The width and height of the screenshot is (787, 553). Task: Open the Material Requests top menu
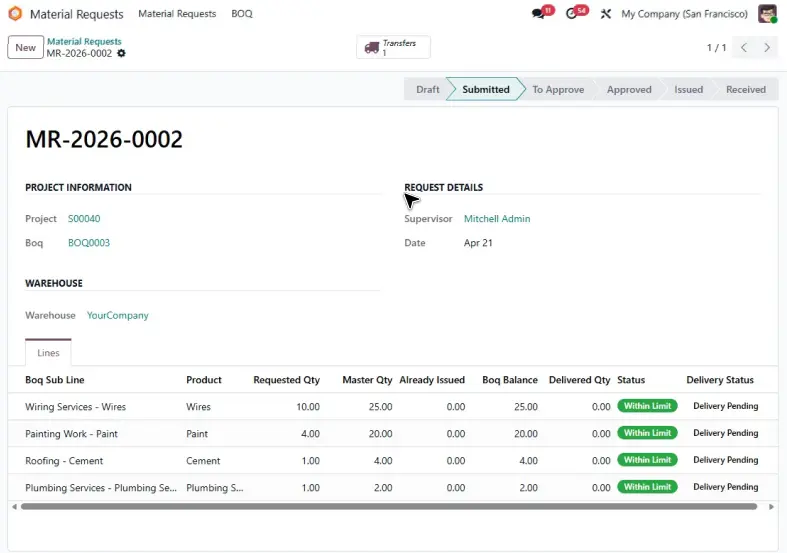[177, 14]
